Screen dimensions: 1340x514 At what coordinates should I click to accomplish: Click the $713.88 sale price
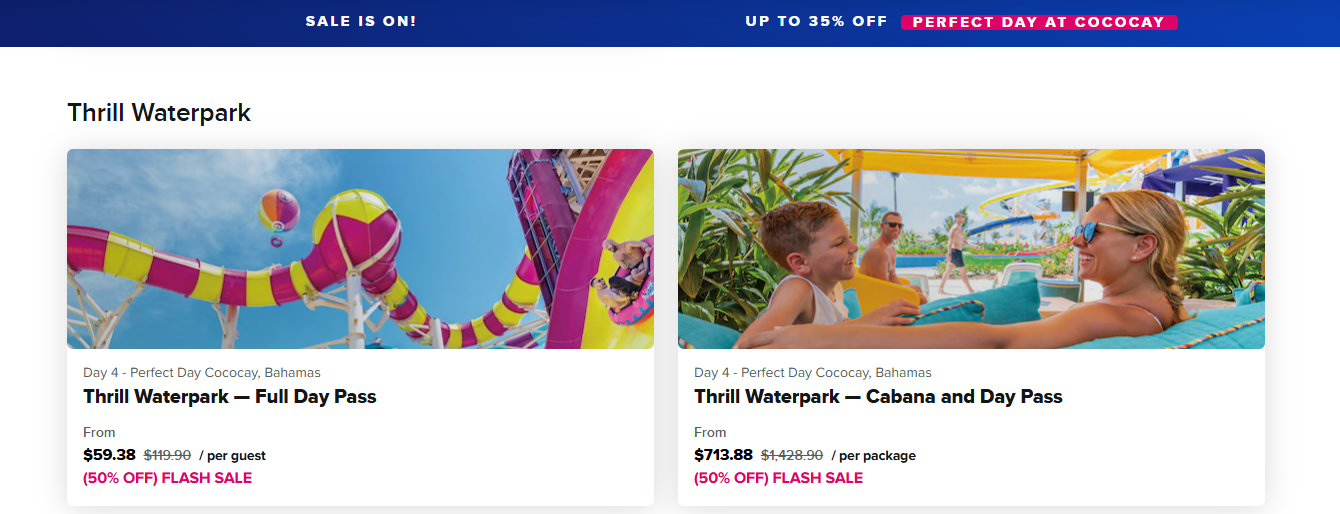(723, 455)
